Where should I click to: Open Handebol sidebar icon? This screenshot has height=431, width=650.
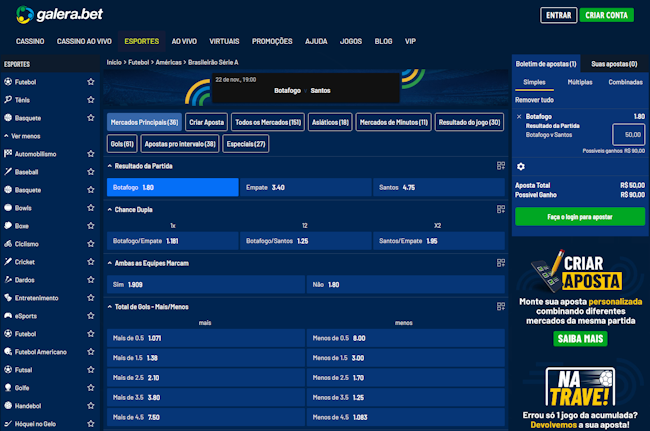(8, 405)
